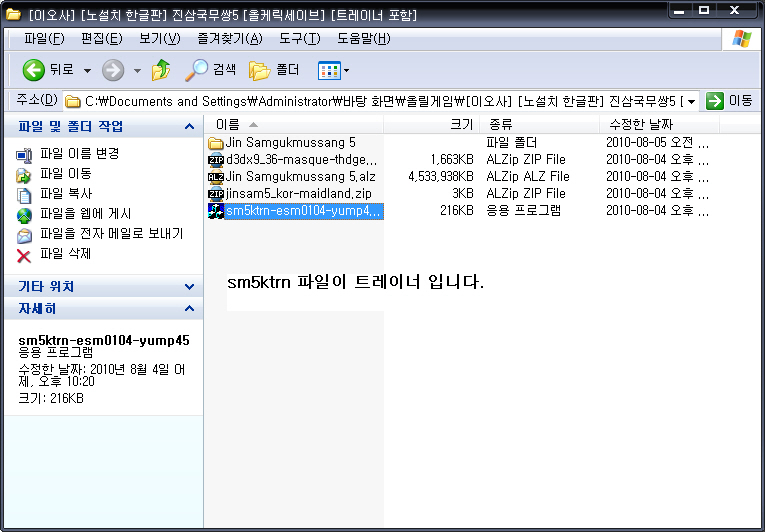The width and height of the screenshot is (765, 532).
Task: Open the 도구(T) menu
Action: point(300,39)
